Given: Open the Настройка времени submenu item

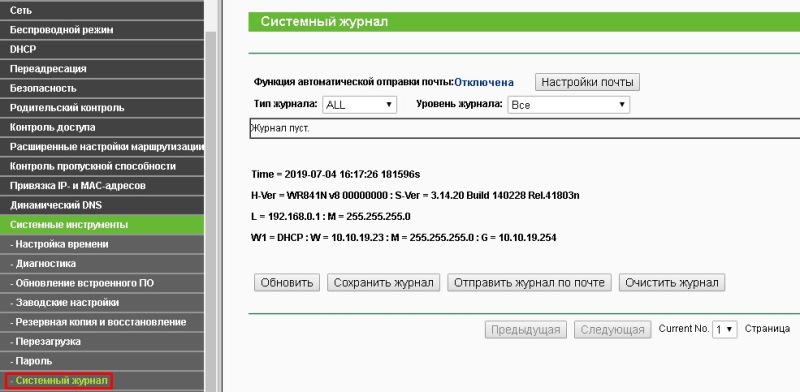Looking at the screenshot, I should click(102, 244).
